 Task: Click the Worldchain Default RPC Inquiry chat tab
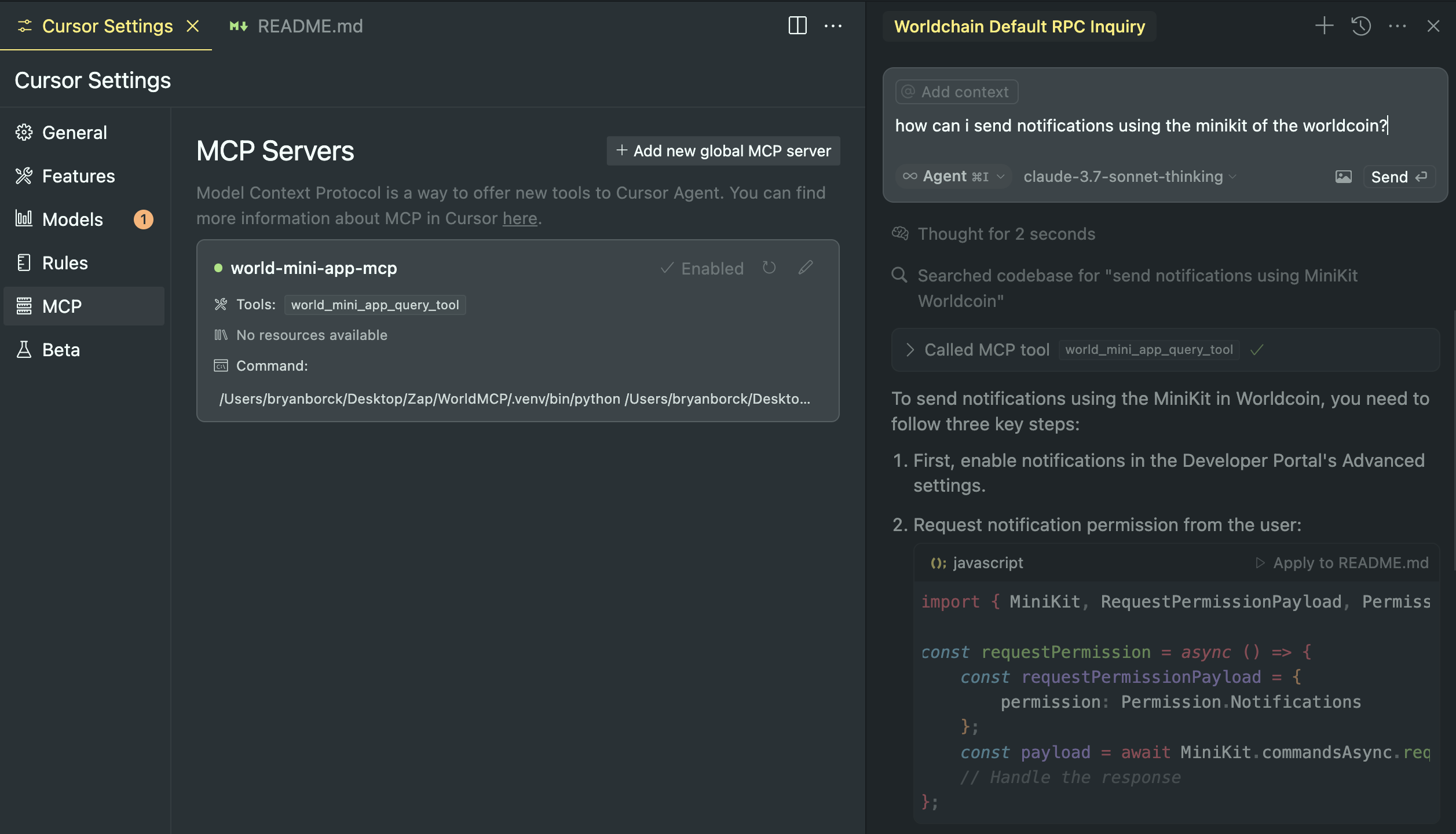click(1019, 26)
